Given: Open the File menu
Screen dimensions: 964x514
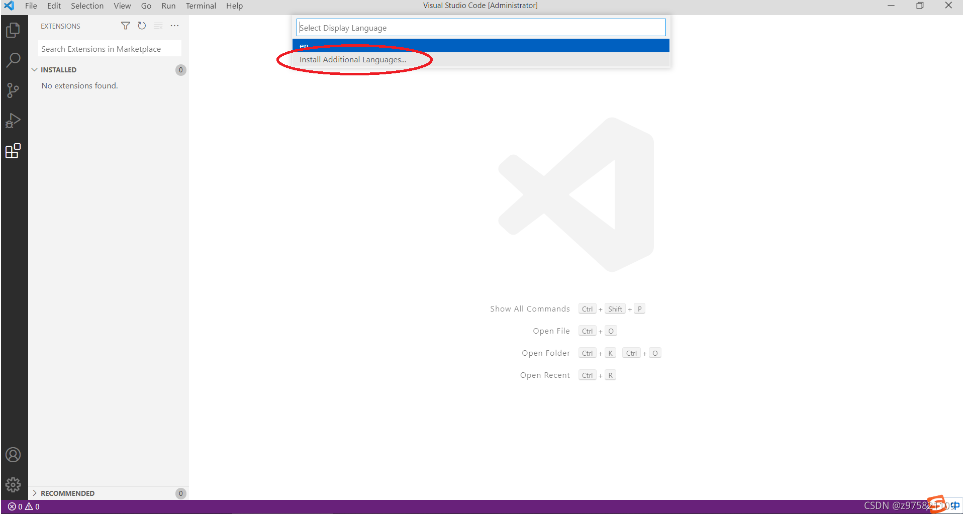Looking at the screenshot, I should pos(31,6).
